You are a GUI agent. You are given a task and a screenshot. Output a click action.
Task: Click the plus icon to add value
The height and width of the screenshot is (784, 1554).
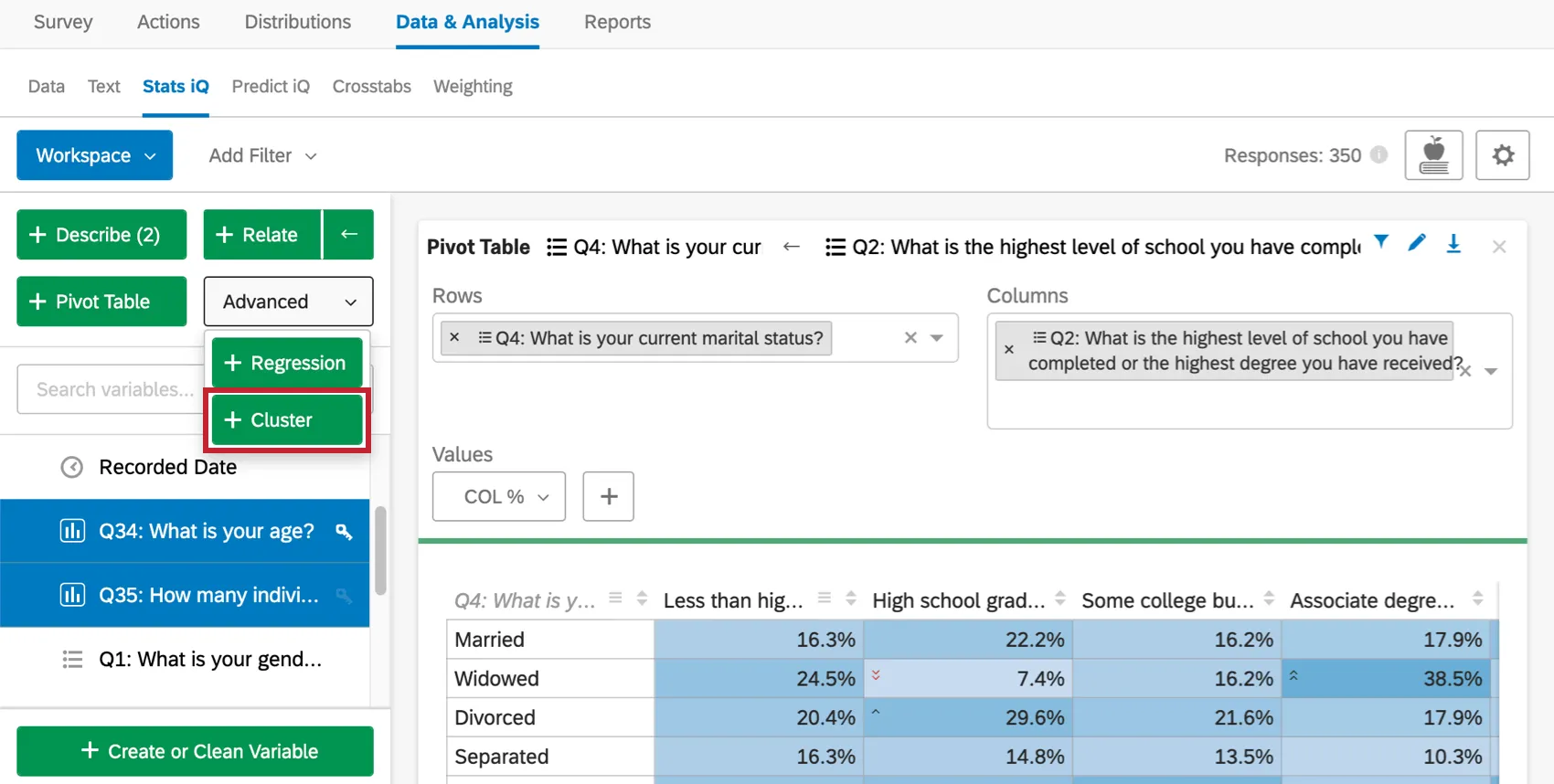[608, 496]
